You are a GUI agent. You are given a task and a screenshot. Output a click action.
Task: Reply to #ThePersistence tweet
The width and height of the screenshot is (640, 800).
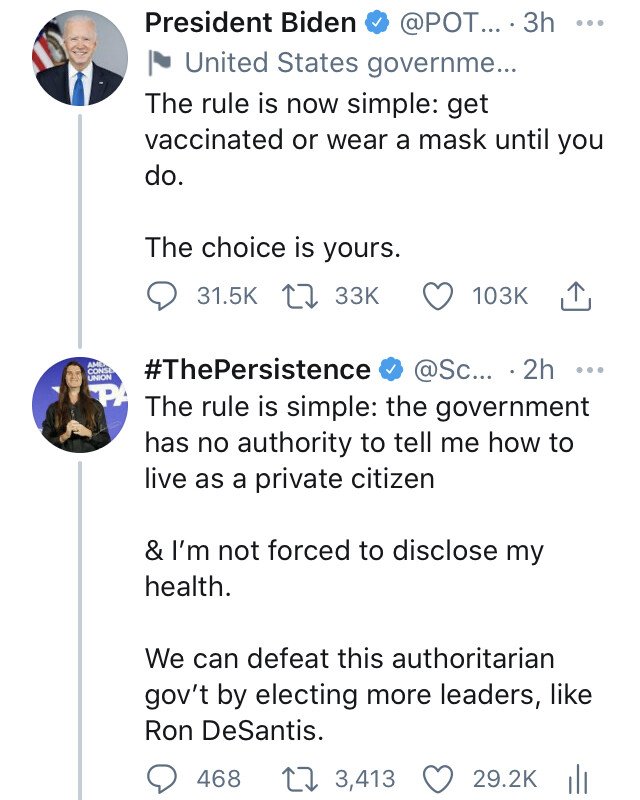coord(161,778)
